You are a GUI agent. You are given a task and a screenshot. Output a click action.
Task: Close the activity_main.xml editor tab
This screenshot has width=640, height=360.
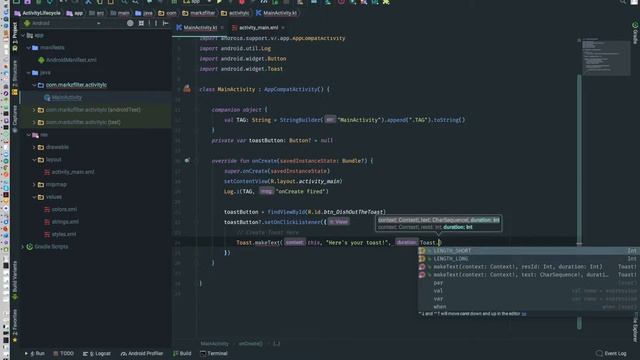click(x=283, y=28)
